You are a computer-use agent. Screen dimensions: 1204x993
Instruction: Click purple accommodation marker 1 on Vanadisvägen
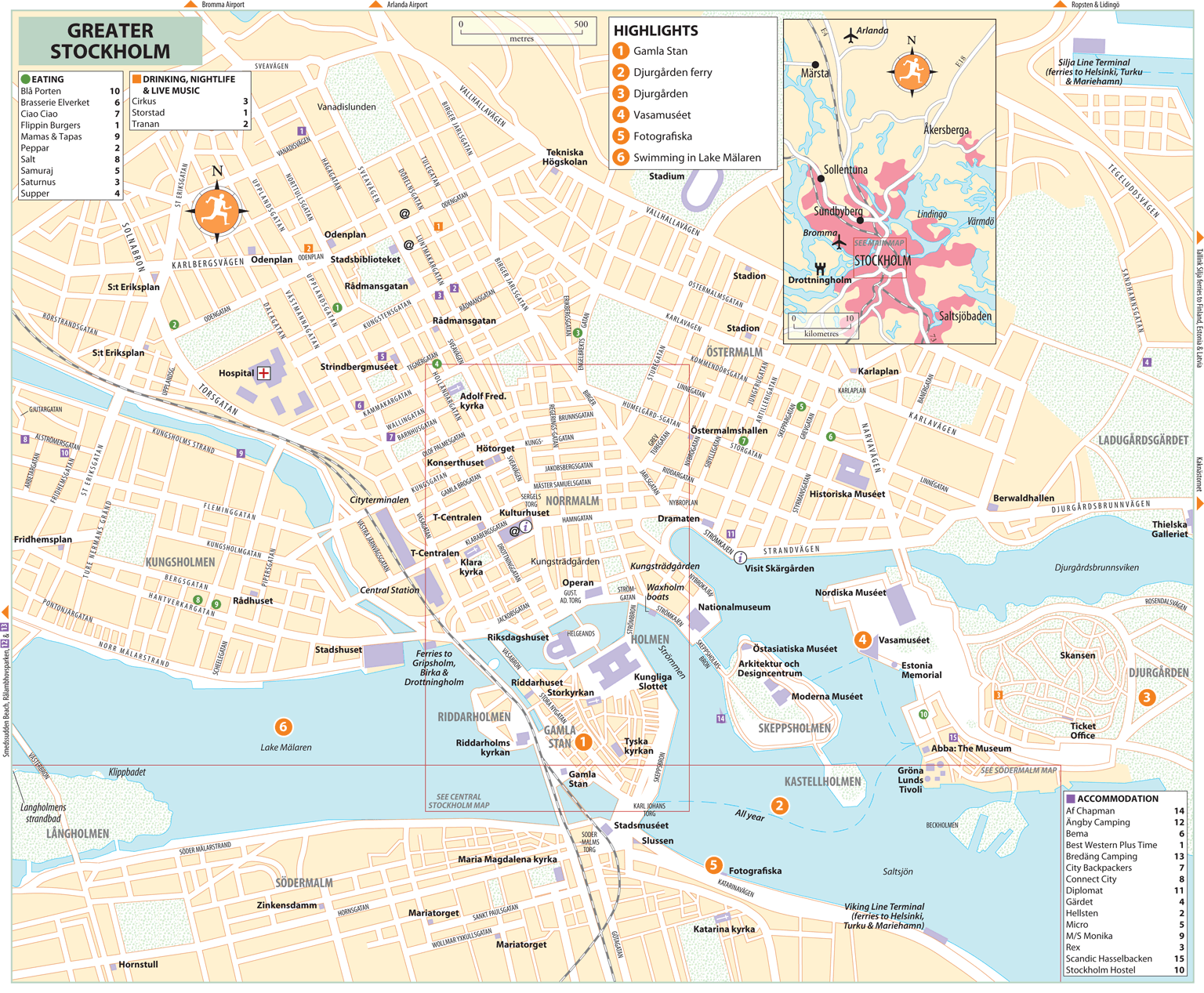coord(301,131)
